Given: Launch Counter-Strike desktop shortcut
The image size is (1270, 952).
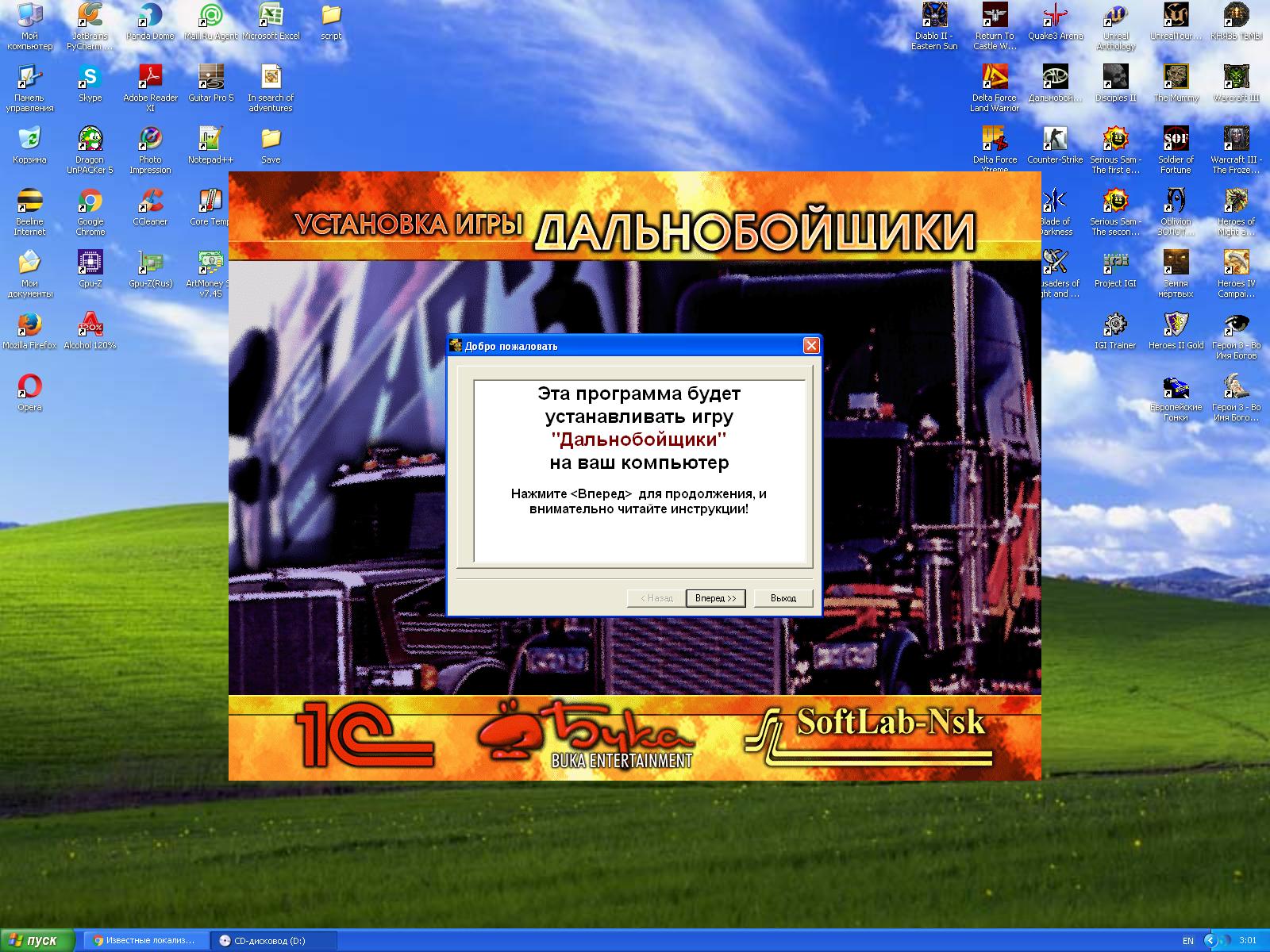Looking at the screenshot, I should coord(1055,145).
